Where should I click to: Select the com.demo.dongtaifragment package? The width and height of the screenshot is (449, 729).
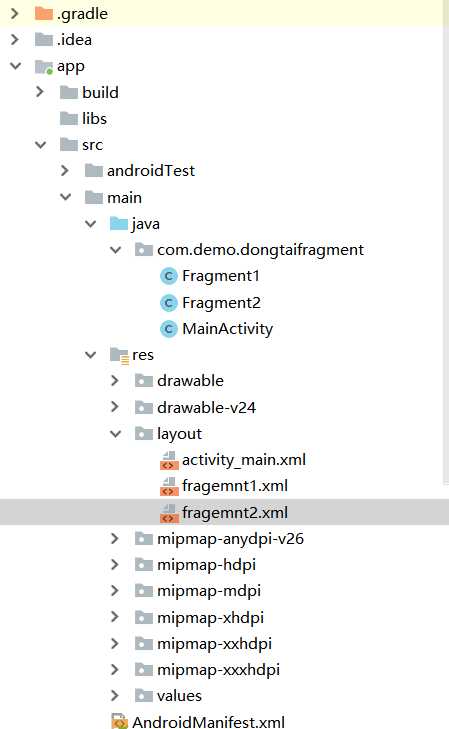pyautogui.click(x=260, y=250)
